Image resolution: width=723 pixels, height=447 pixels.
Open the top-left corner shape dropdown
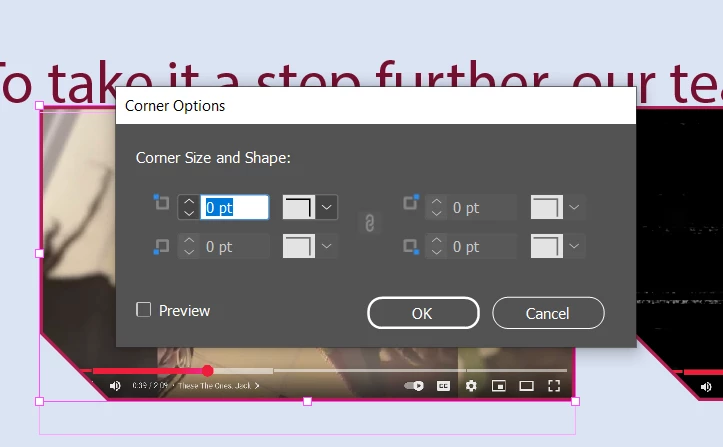[326, 207]
